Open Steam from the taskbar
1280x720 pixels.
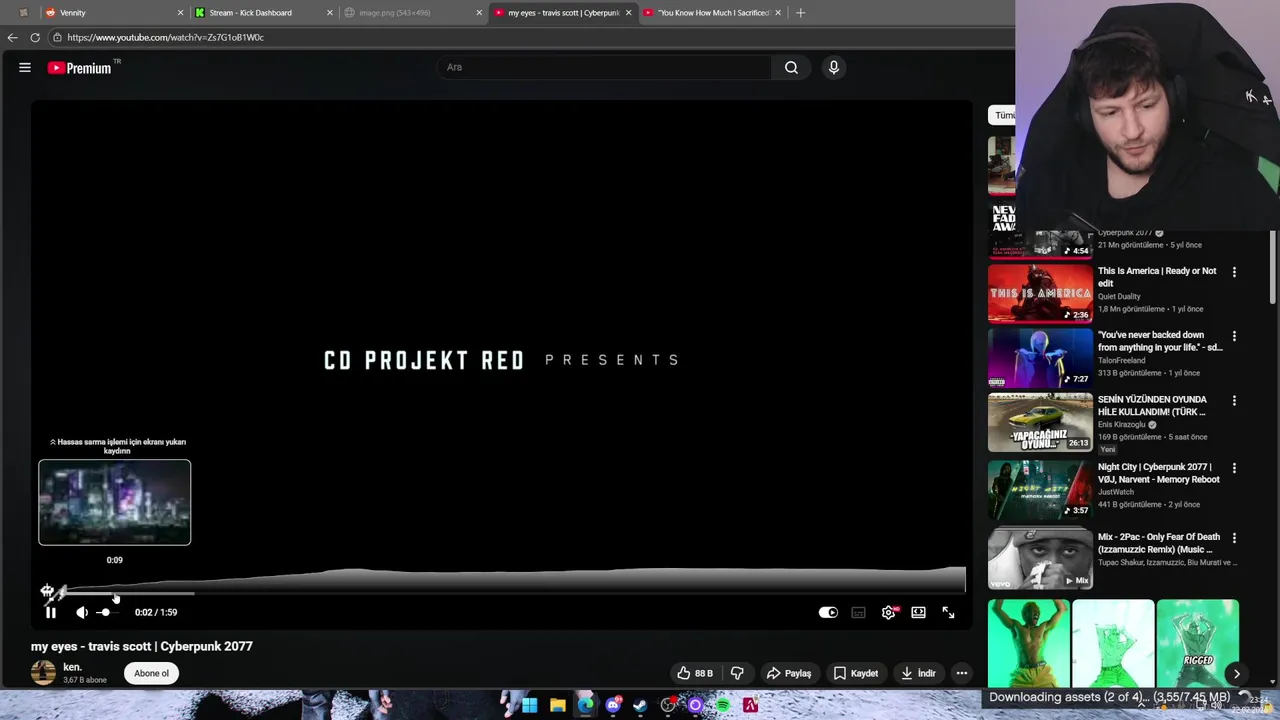[x=640, y=705]
